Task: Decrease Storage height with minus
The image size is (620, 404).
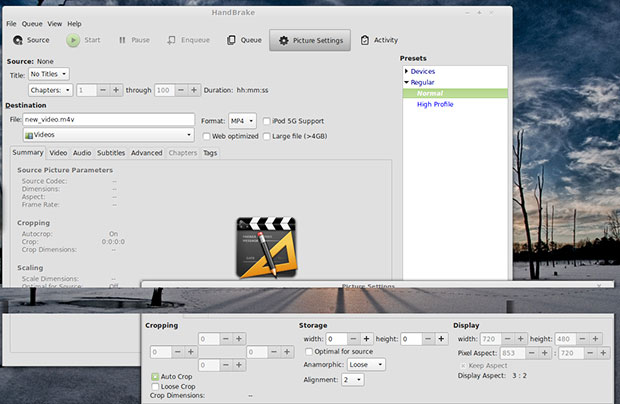Action: coord(428,339)
